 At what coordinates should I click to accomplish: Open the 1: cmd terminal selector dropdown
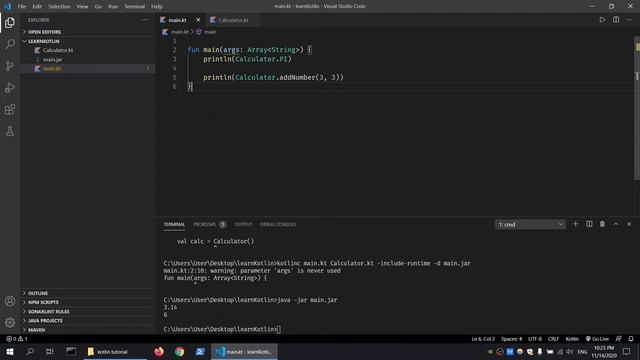pos(530,224)
